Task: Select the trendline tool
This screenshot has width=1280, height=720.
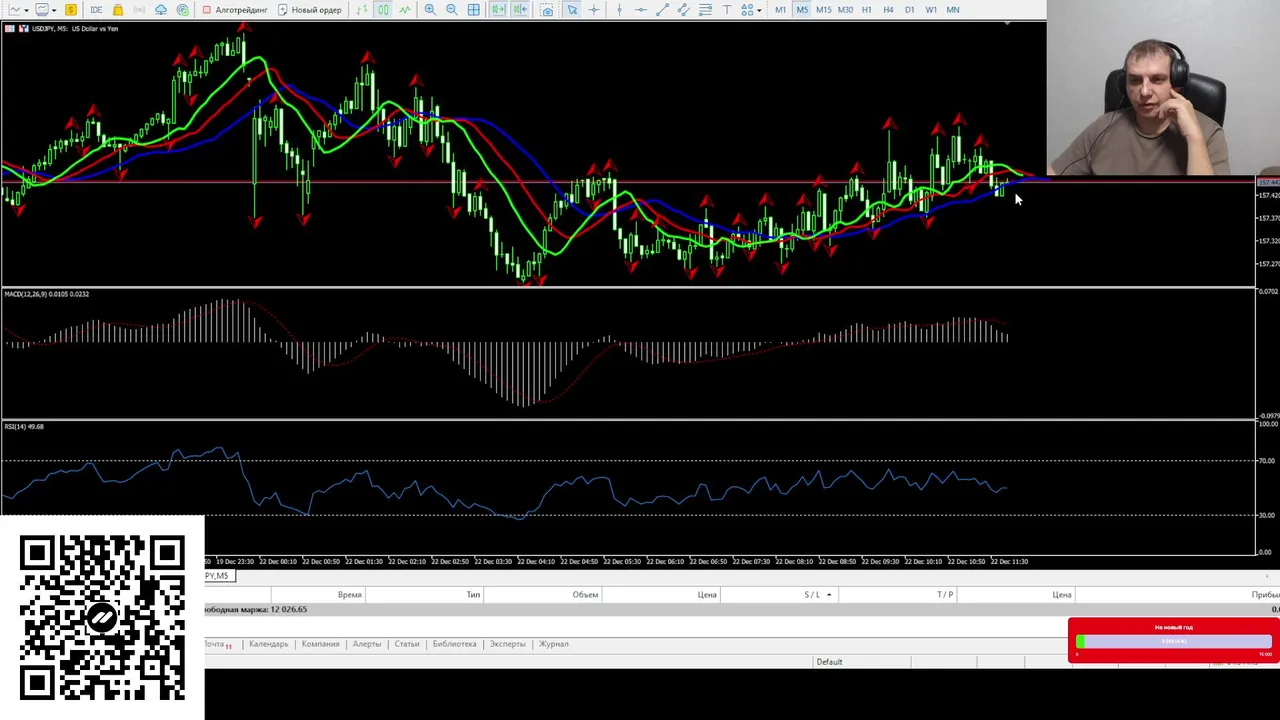Action: (x=662, y=10)
